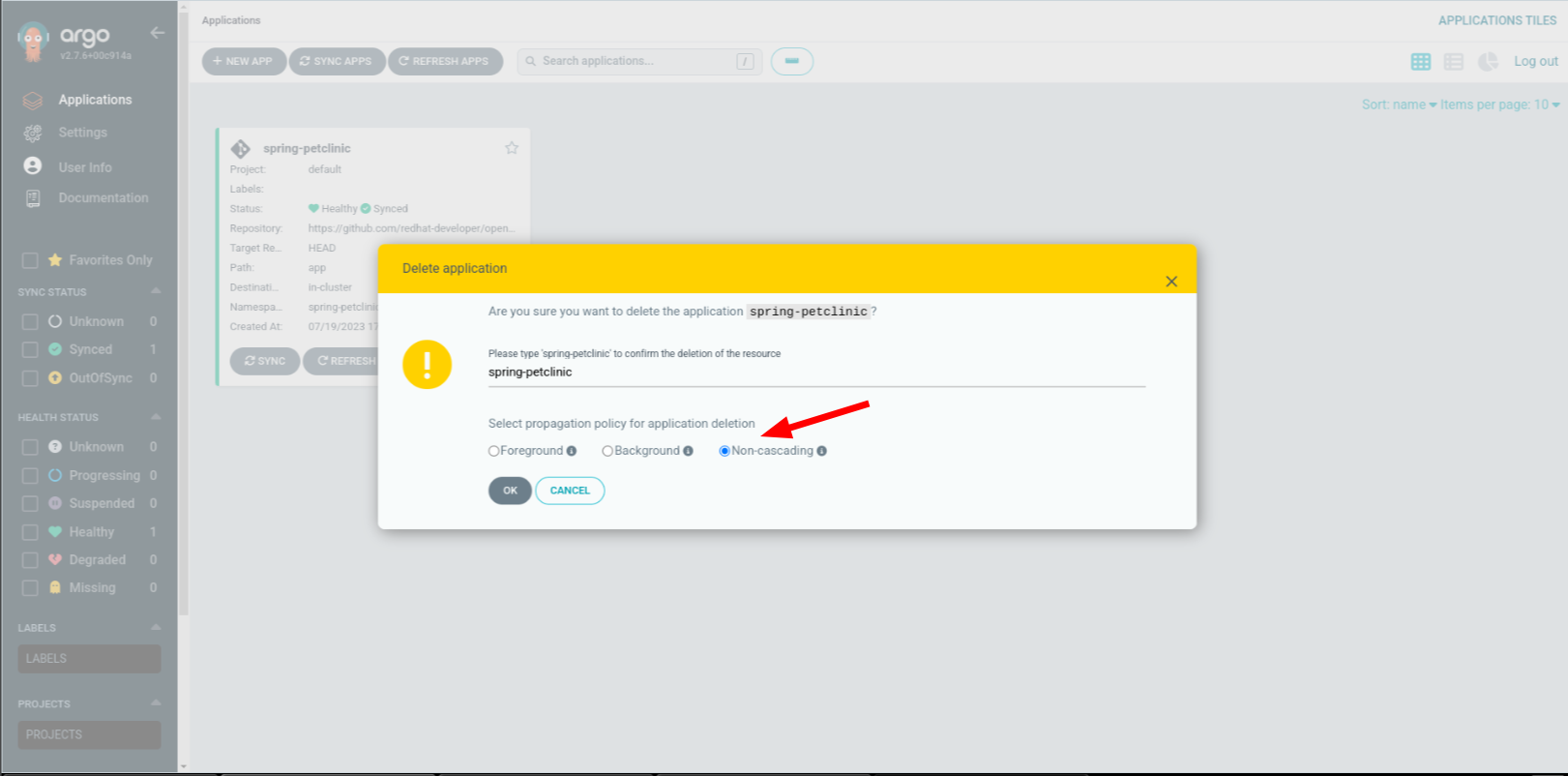The width and height of the screenshot is (1568, 776).
Task: Open the Items per page dropdown
Action: (x=1500, y=104)
